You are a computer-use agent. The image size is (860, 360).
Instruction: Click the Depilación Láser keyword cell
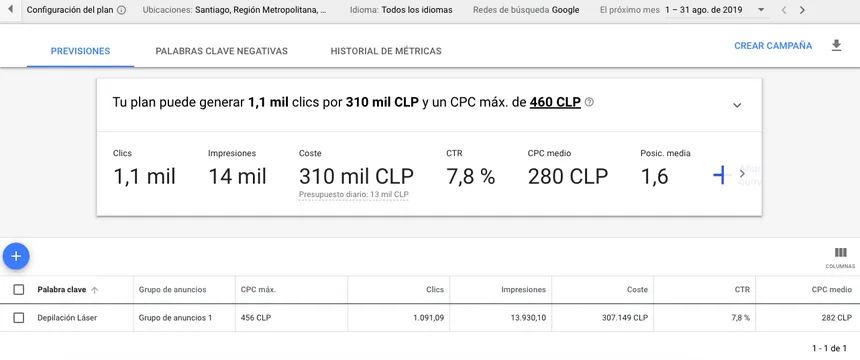point(67,318)
